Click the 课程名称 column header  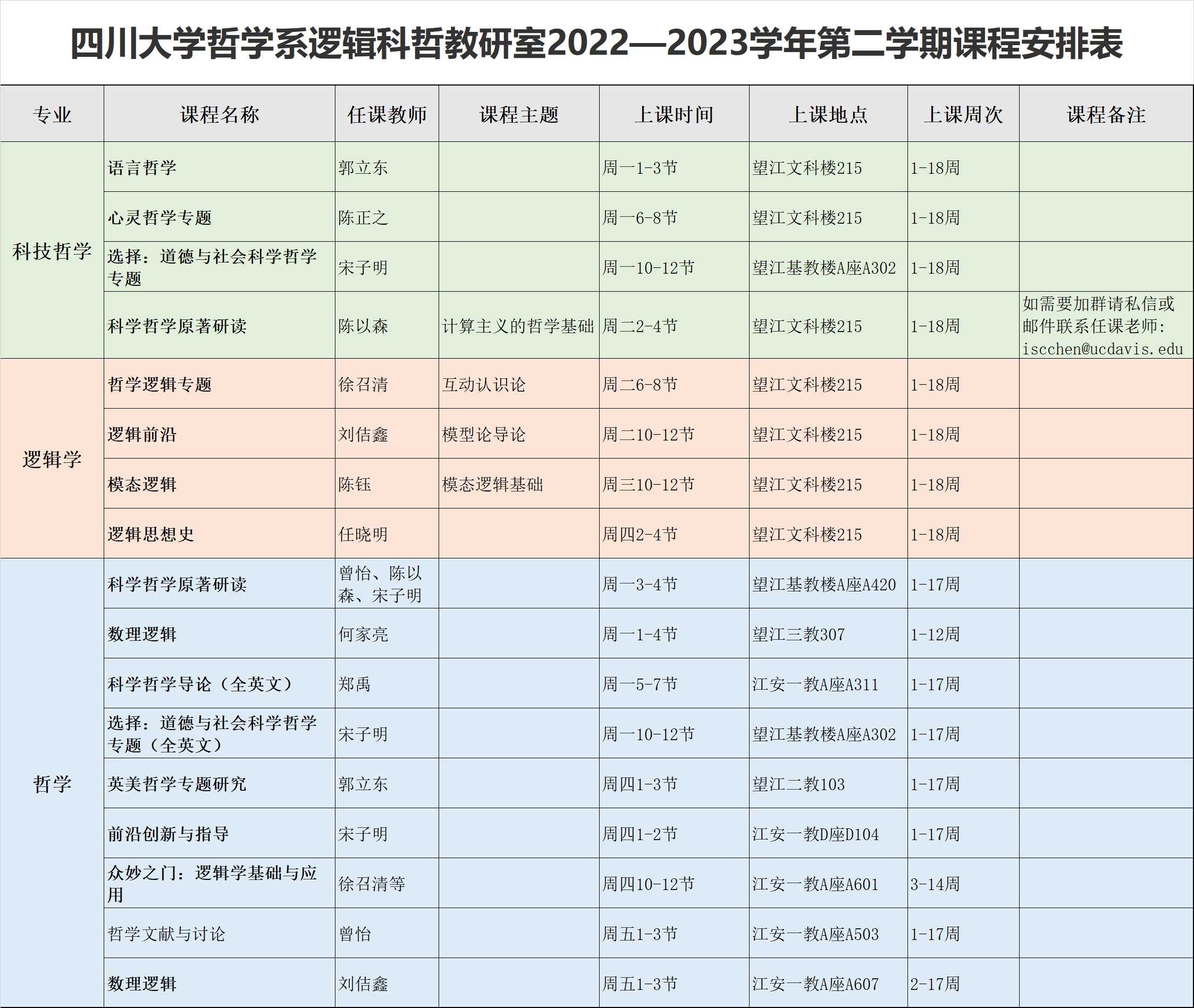220,114
